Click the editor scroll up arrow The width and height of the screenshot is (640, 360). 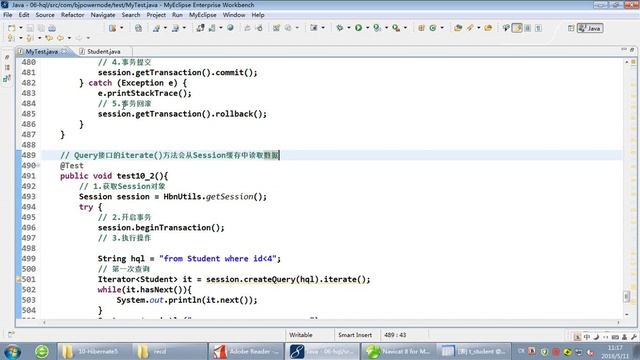pos(627,62)
